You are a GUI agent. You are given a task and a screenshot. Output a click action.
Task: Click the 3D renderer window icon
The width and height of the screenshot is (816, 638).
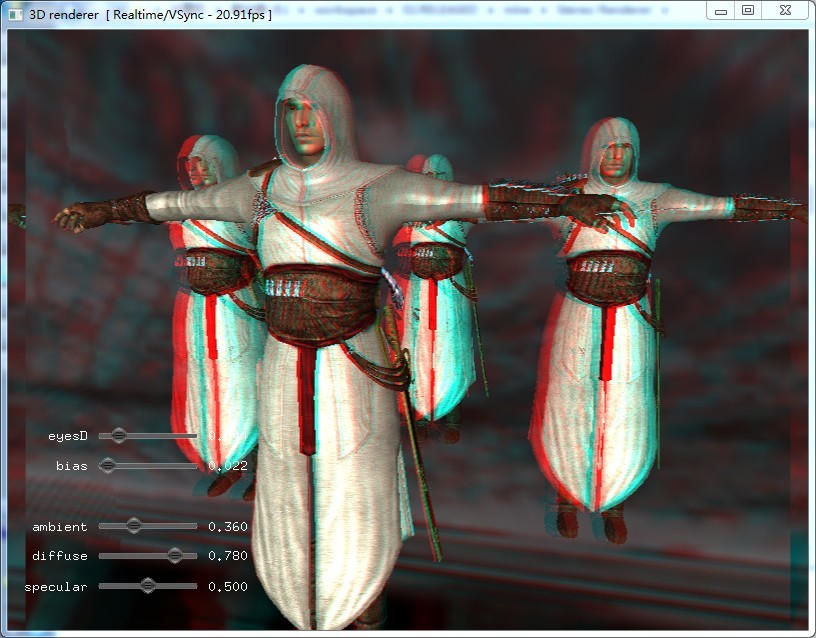[x=14, y=14]
